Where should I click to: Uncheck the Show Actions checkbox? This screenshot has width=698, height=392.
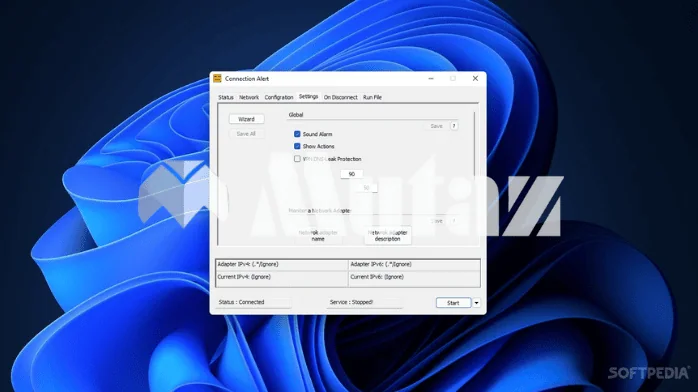[297, 146]
